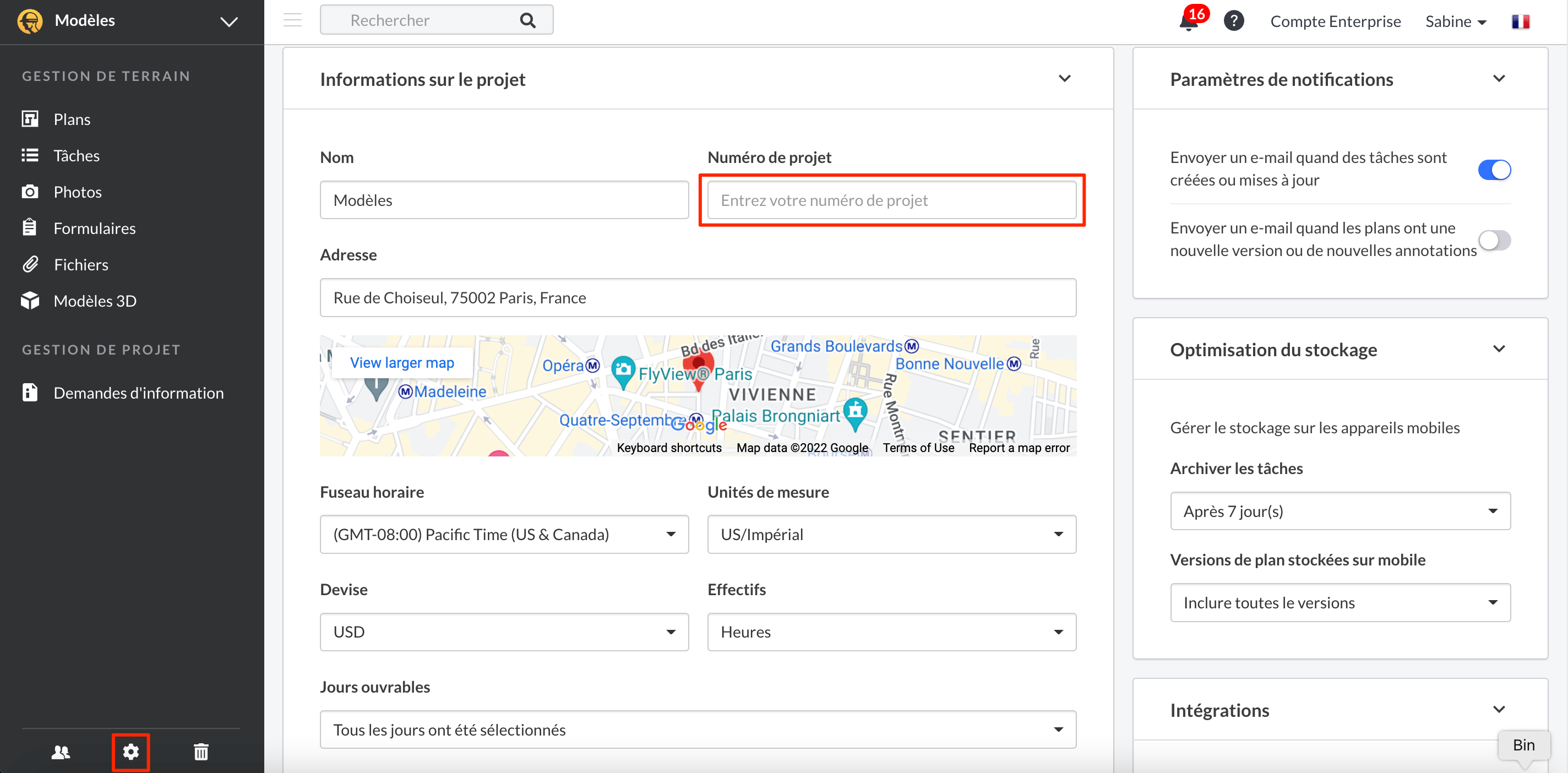
Task: Click the Compte Enterprise link
Action: pyautogui.click(x=1336, y=21)
